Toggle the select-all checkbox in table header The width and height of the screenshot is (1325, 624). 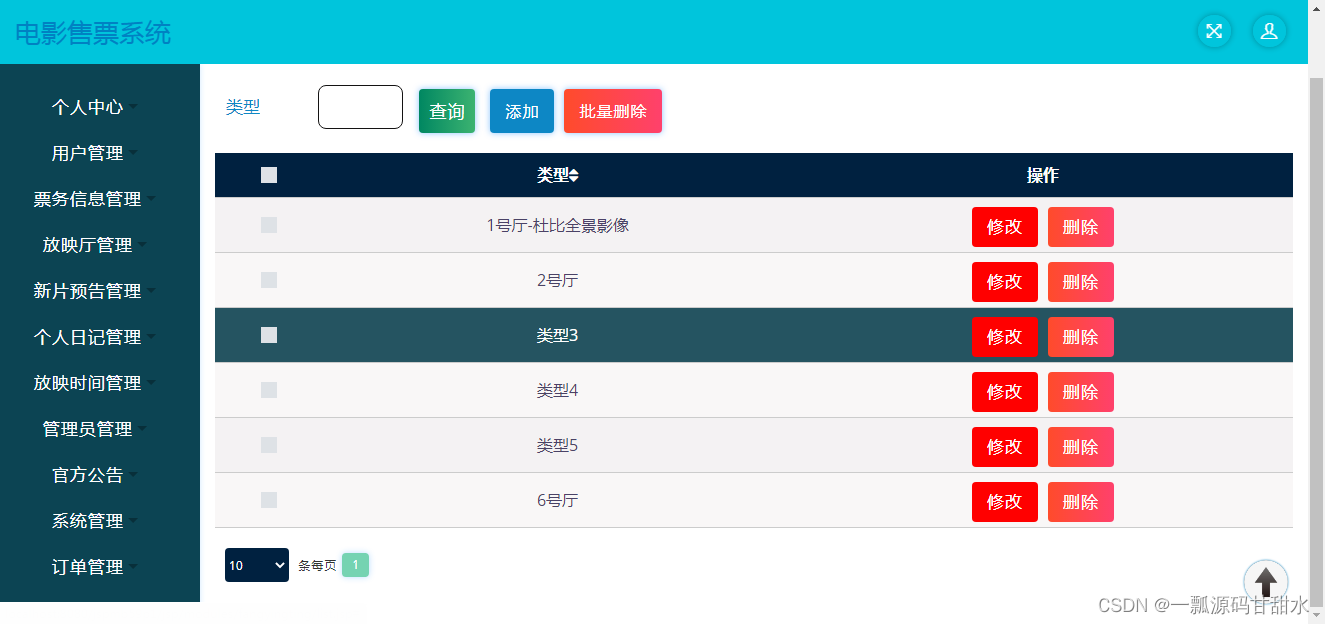[x=269, y=175]
